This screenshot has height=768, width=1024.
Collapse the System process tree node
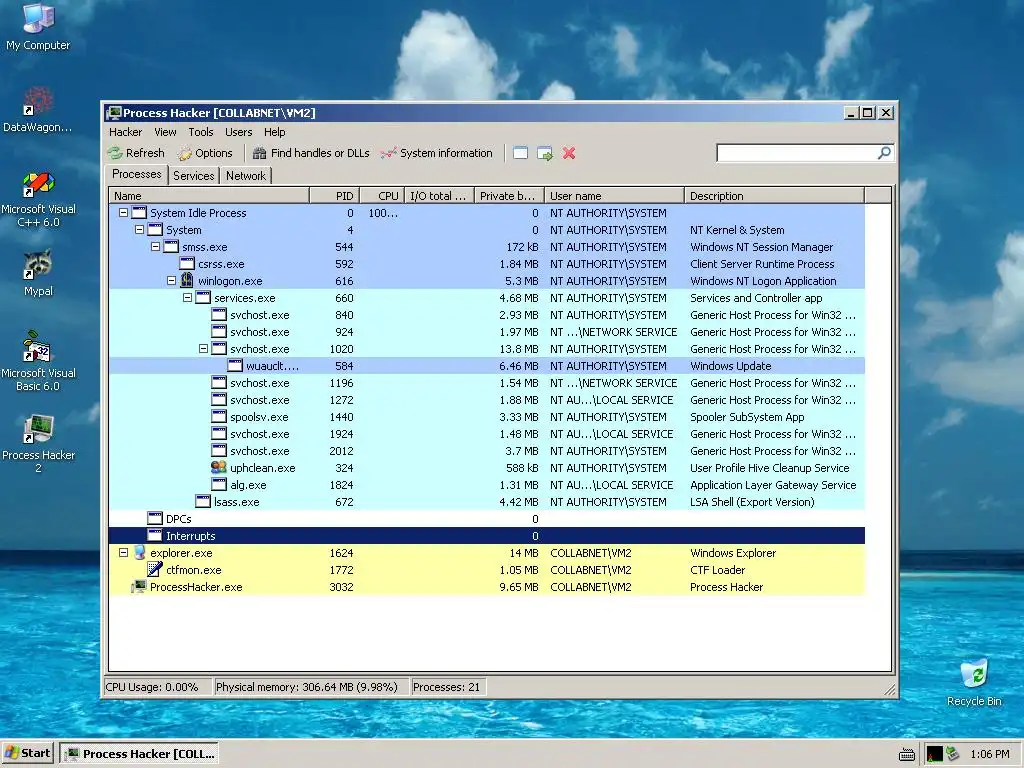[x=139, y=230]
